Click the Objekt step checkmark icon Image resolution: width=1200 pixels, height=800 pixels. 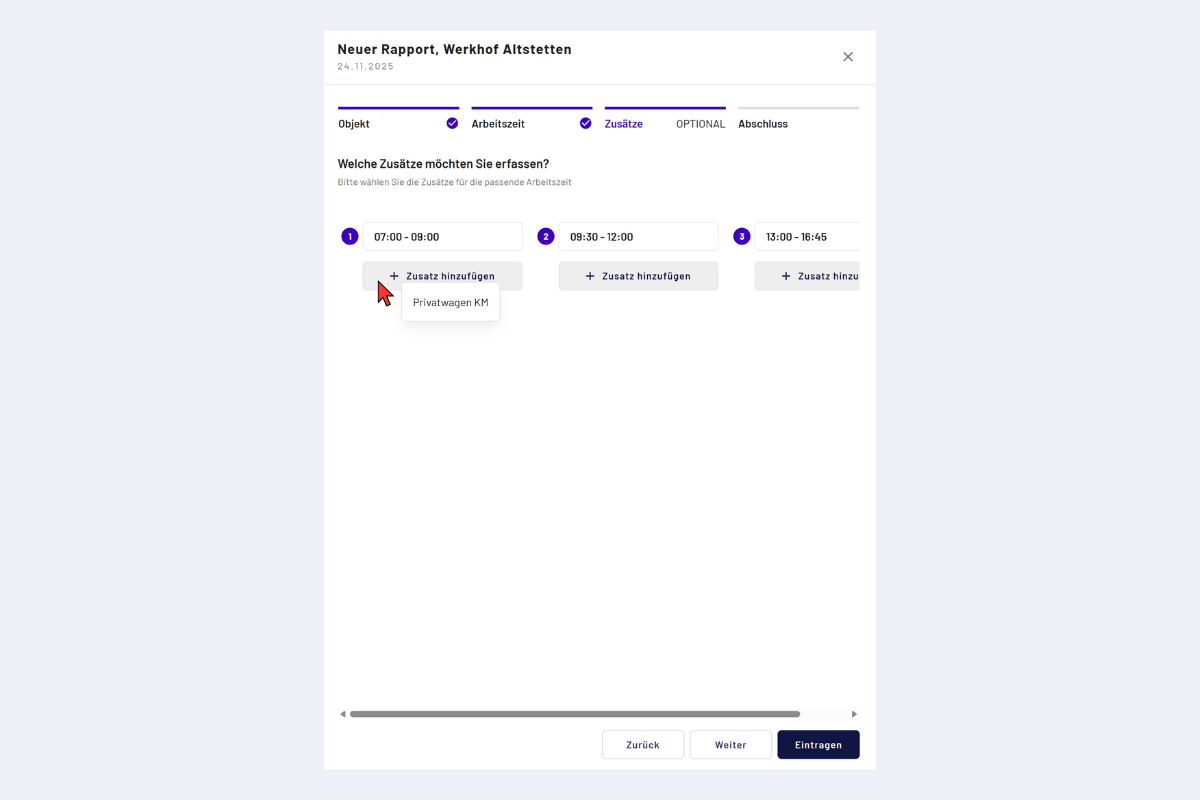click(x=452, y=124)
